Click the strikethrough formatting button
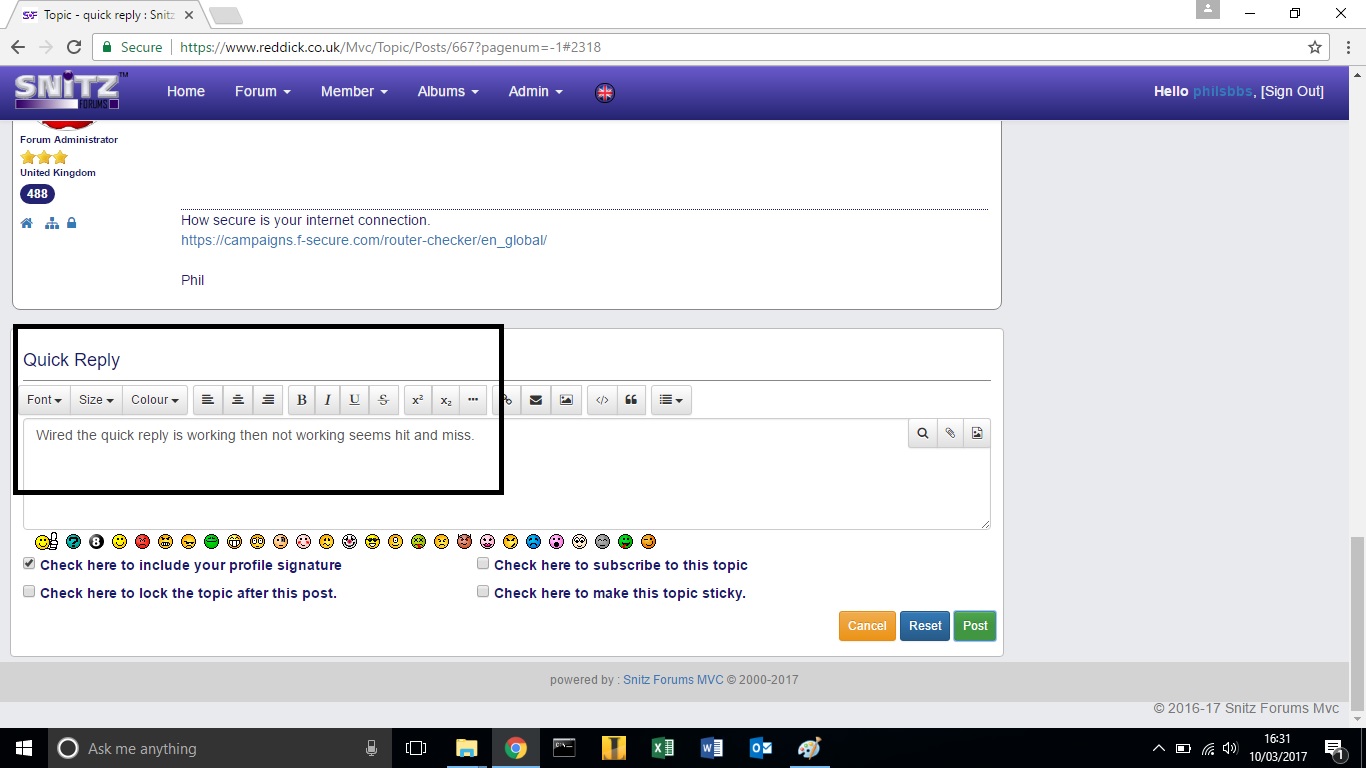 click(384, 400)
